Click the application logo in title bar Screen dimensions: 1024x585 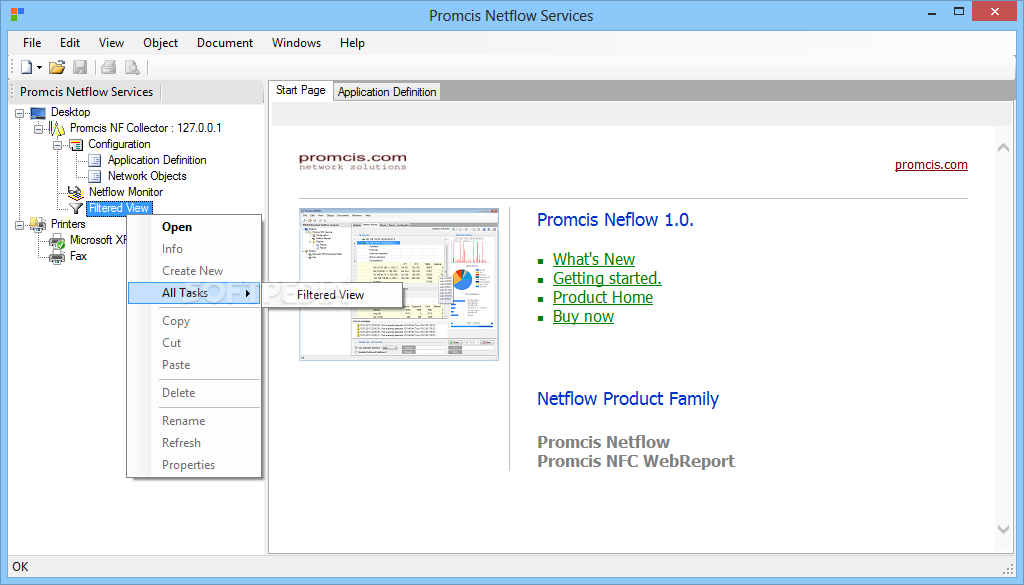tap(18, 14)
